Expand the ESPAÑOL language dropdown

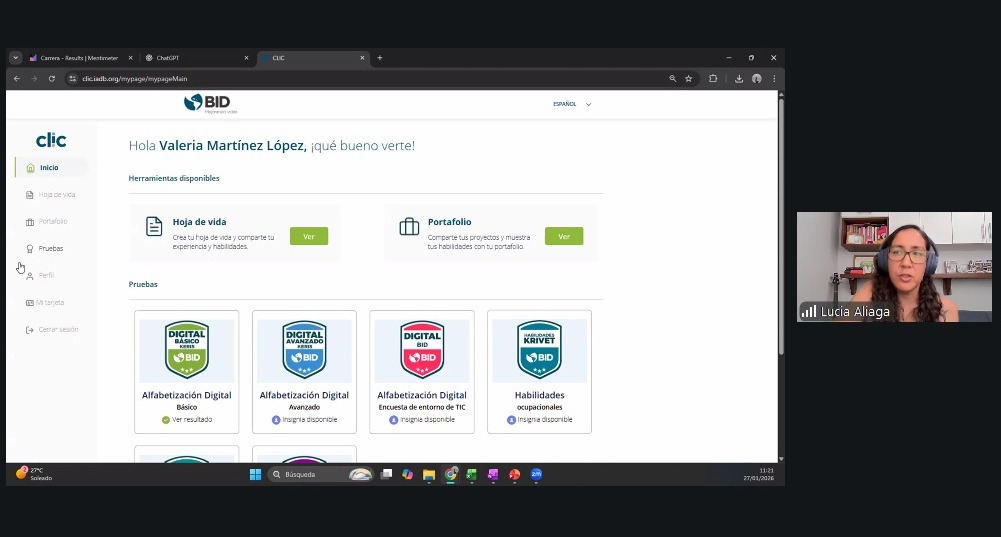coord(572,104)
